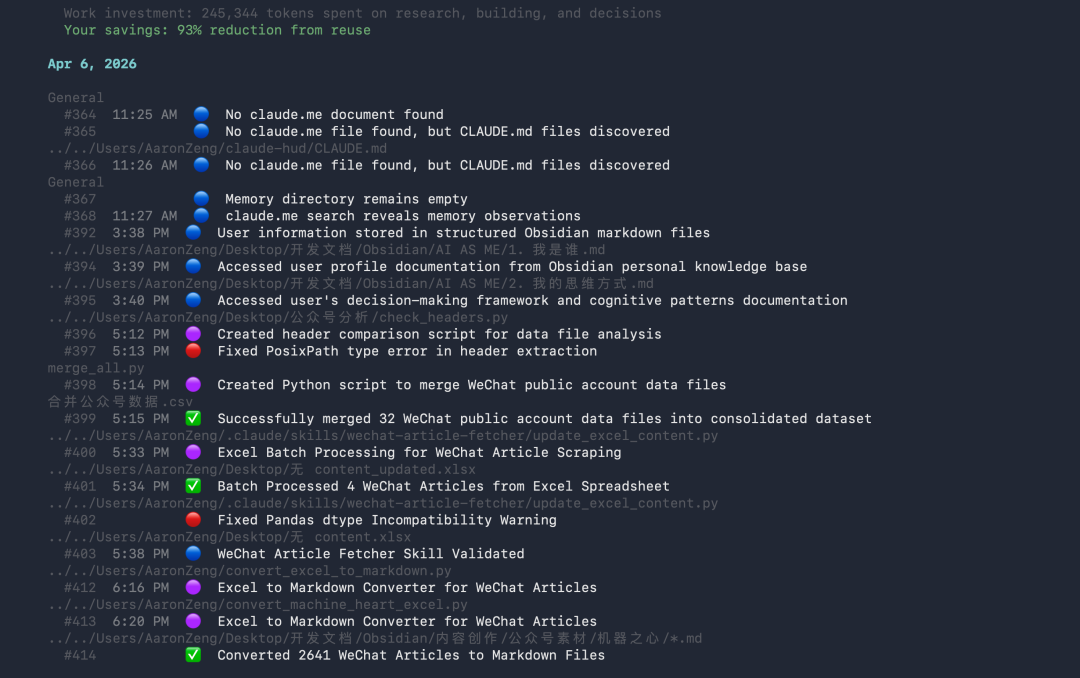Screen dimensions: 1080x678
Task: Click the purple circle on entry #396
Action: coord(193,334)
